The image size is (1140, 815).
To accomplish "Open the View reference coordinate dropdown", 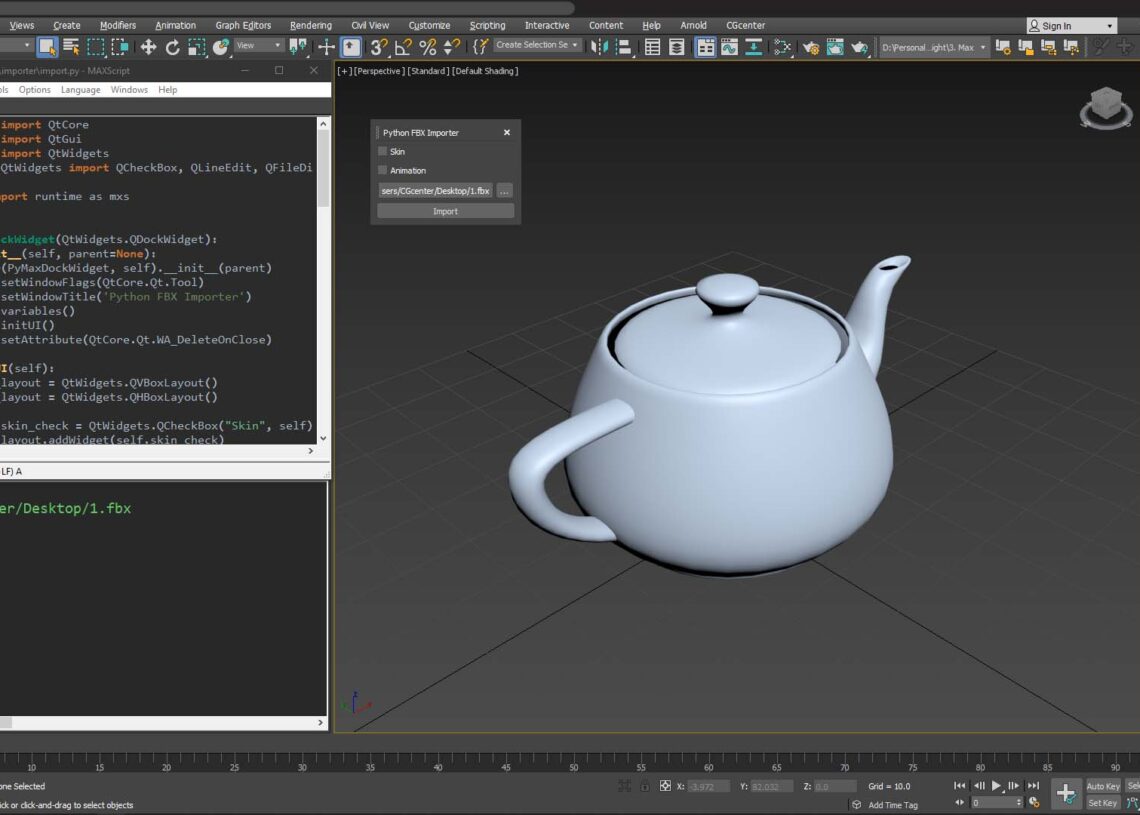I will [259, 46].
